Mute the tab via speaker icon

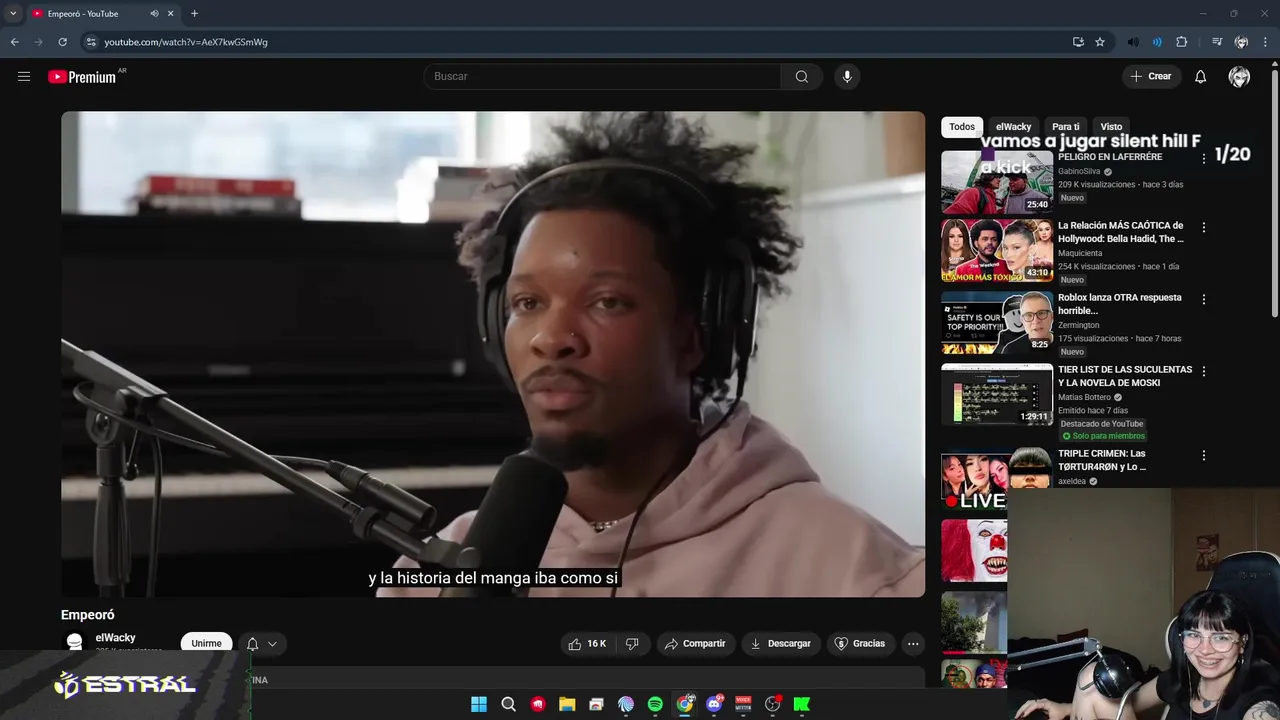154,14
